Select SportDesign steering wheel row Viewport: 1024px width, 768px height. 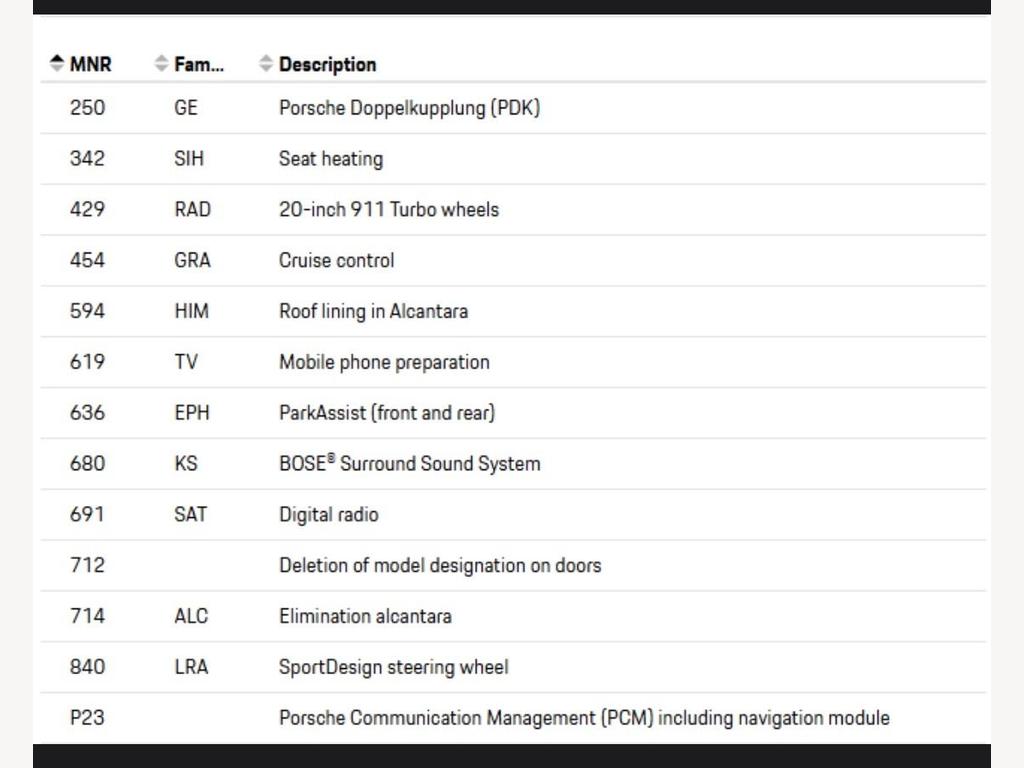click(513, 668)
